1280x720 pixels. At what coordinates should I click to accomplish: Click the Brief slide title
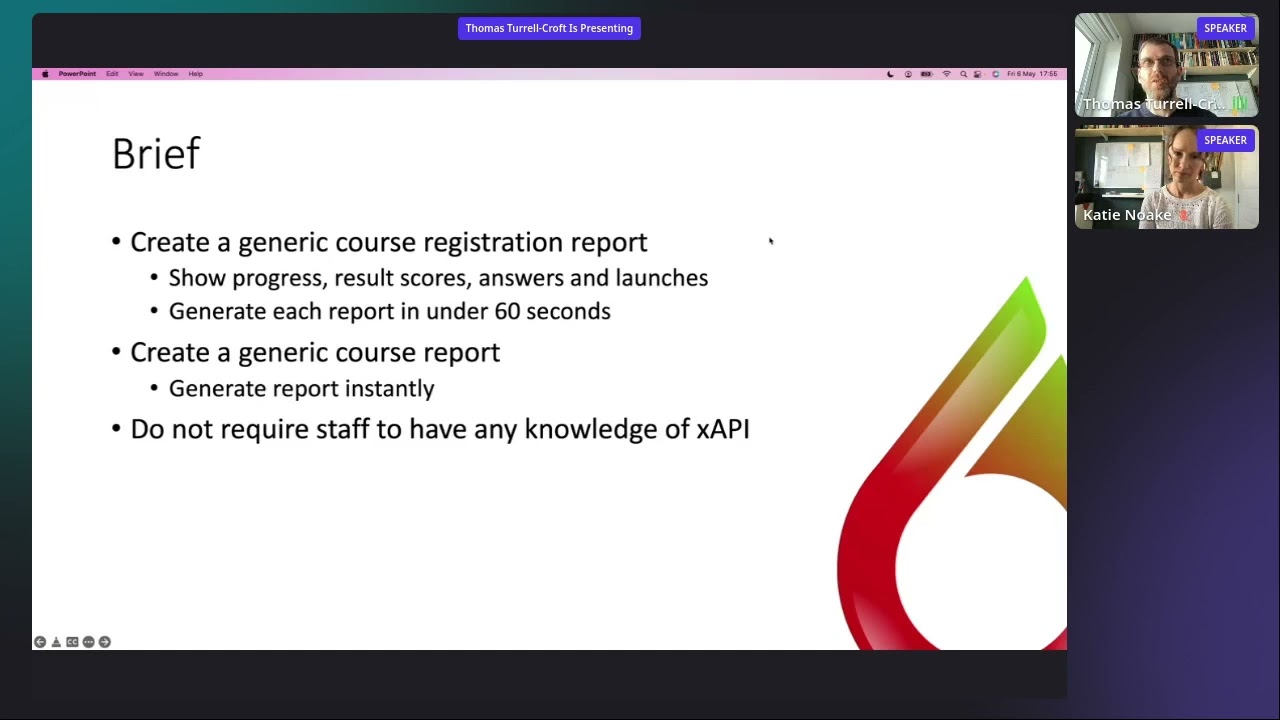pos(156,154)
